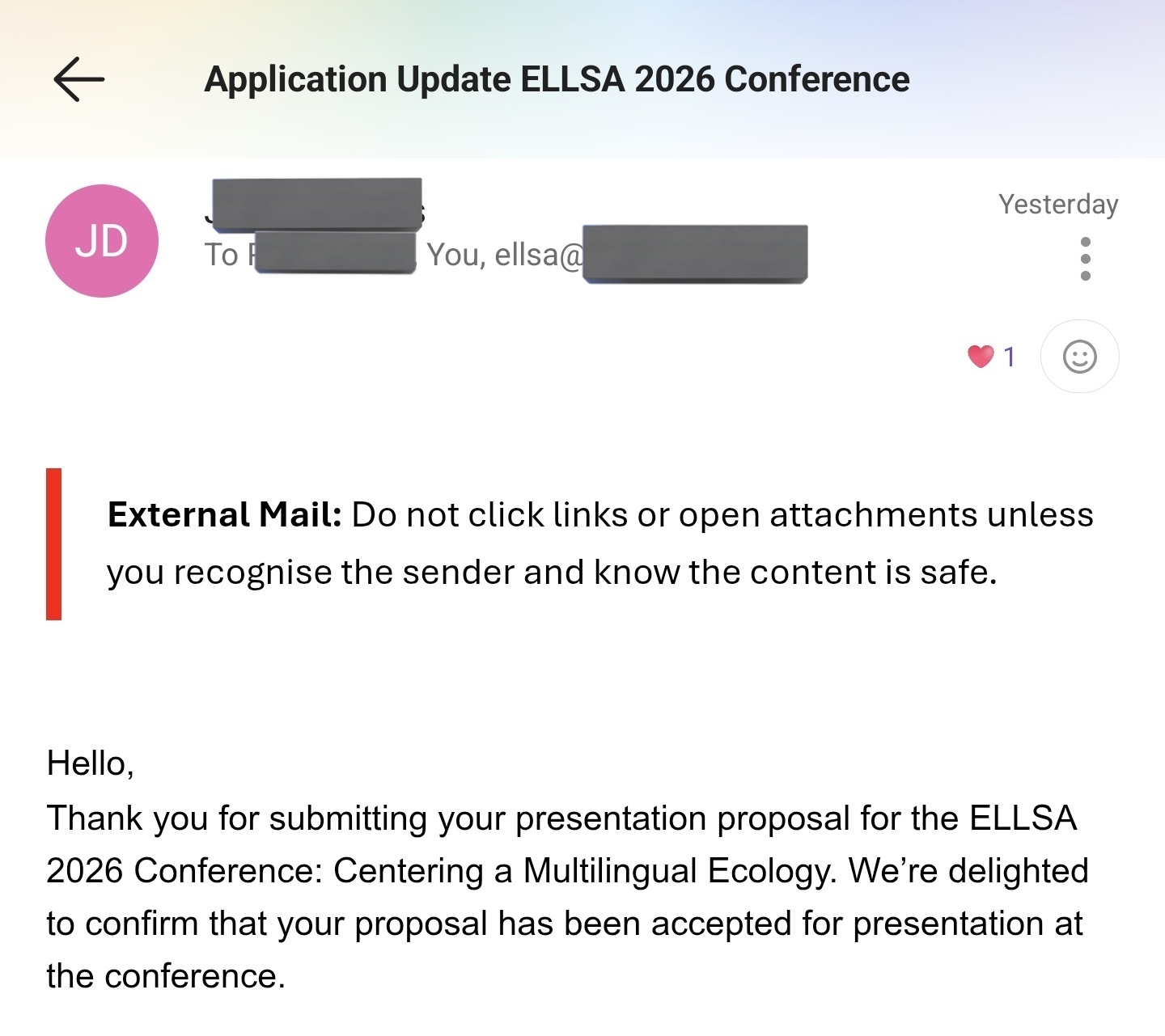Expand the recipients line starting with To
This screenshot has width=1165, height=1036.
222,256
